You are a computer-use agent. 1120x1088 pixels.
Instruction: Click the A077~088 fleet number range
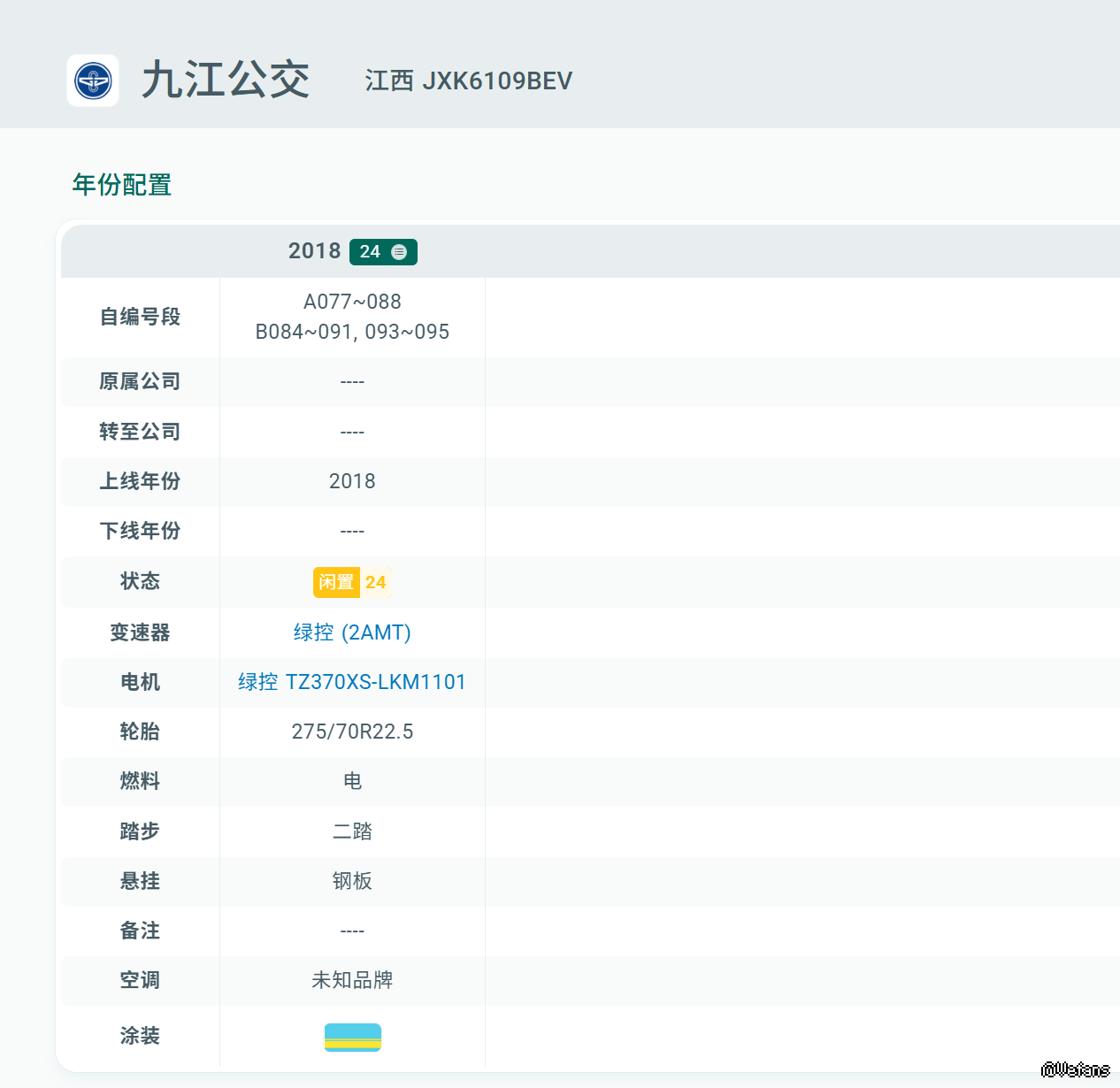pos(352,302)
